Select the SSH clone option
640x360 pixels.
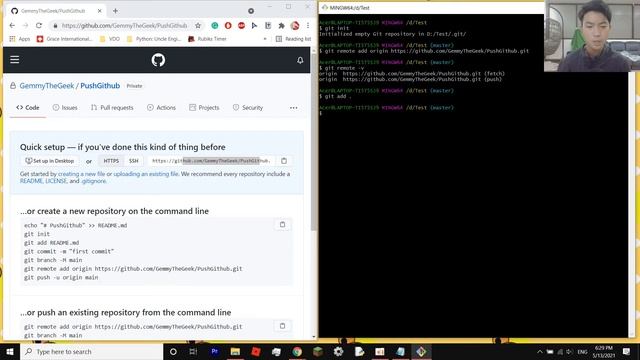[x=133, y=161]
